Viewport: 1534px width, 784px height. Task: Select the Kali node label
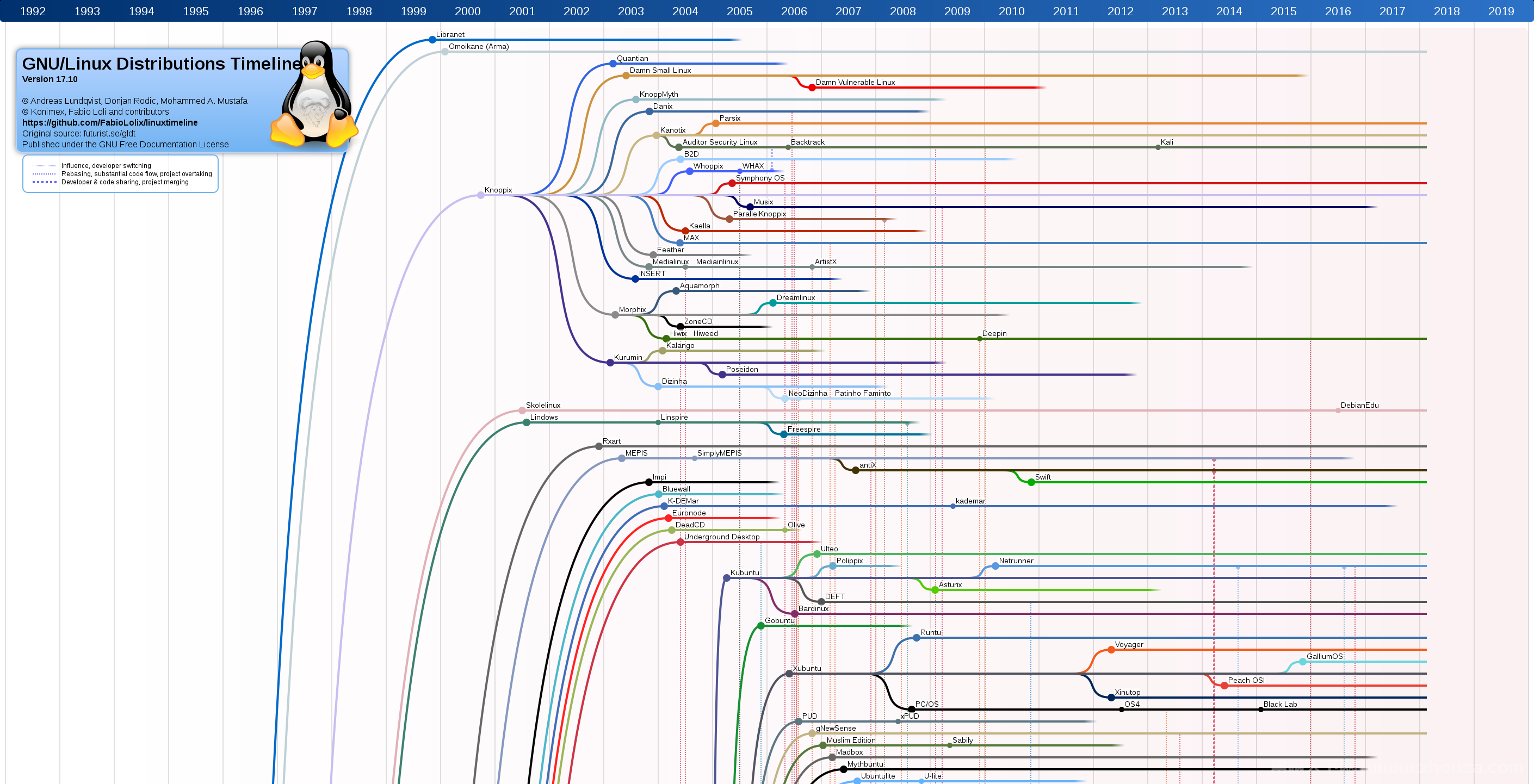1167,142
